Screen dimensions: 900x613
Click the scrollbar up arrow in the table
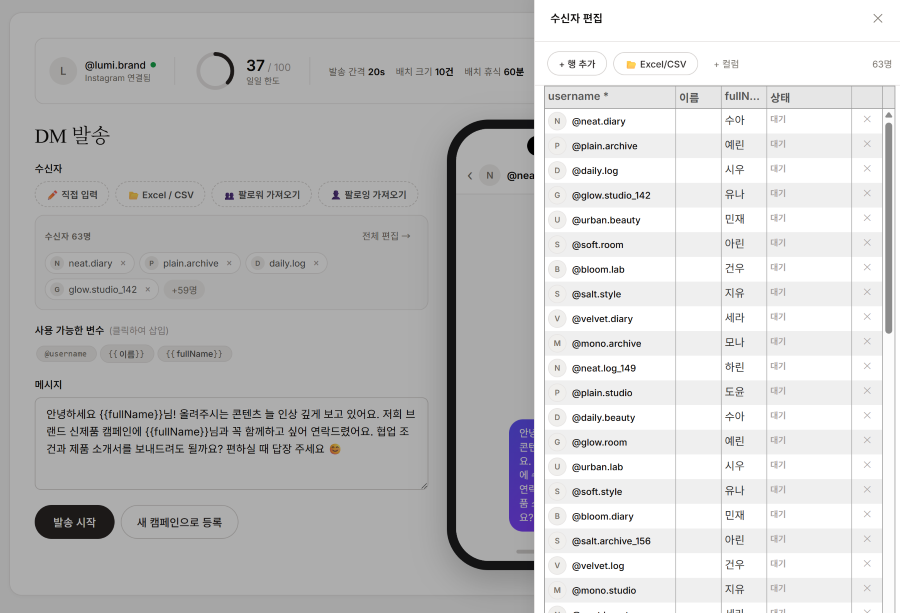[889, 115]
